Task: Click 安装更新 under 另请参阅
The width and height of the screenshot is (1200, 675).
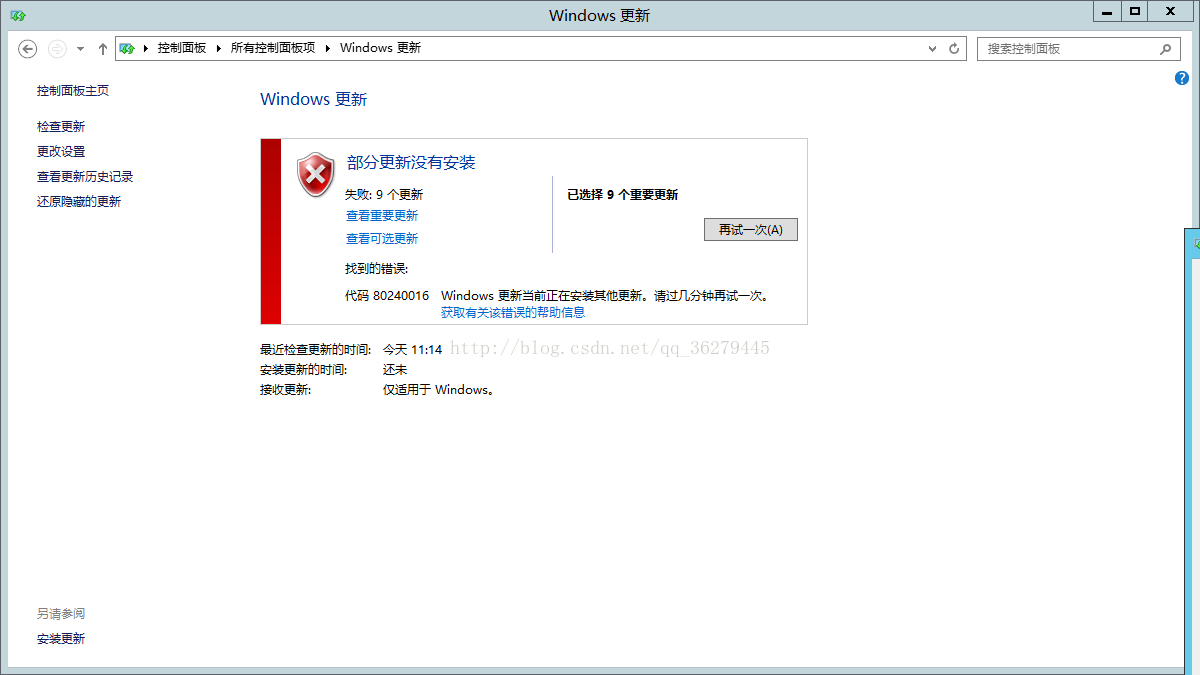Action: [61, 639]
